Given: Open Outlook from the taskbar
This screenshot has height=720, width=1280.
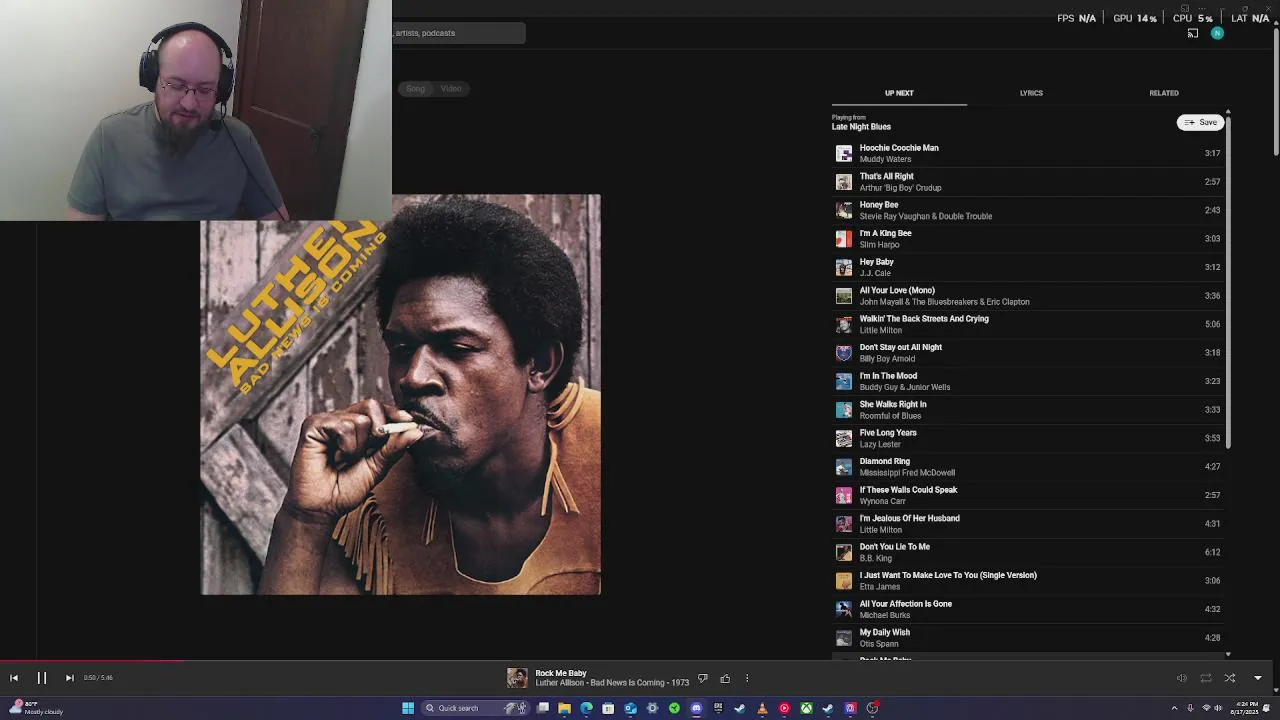Looking at the screenshot, I should click(x=630, y=708).
